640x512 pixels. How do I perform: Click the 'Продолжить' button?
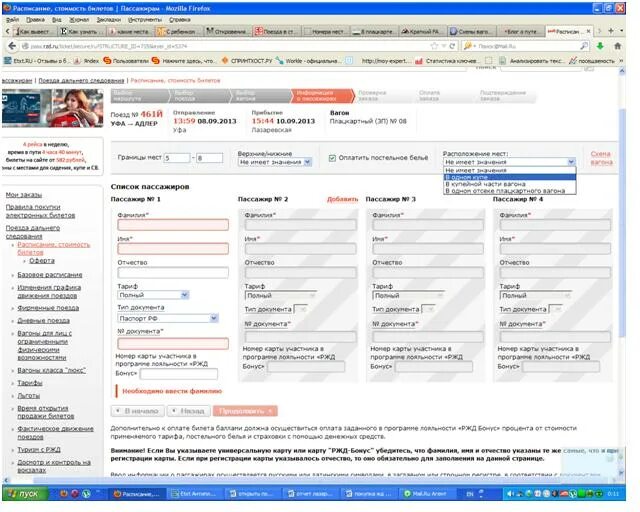(245, 411)
